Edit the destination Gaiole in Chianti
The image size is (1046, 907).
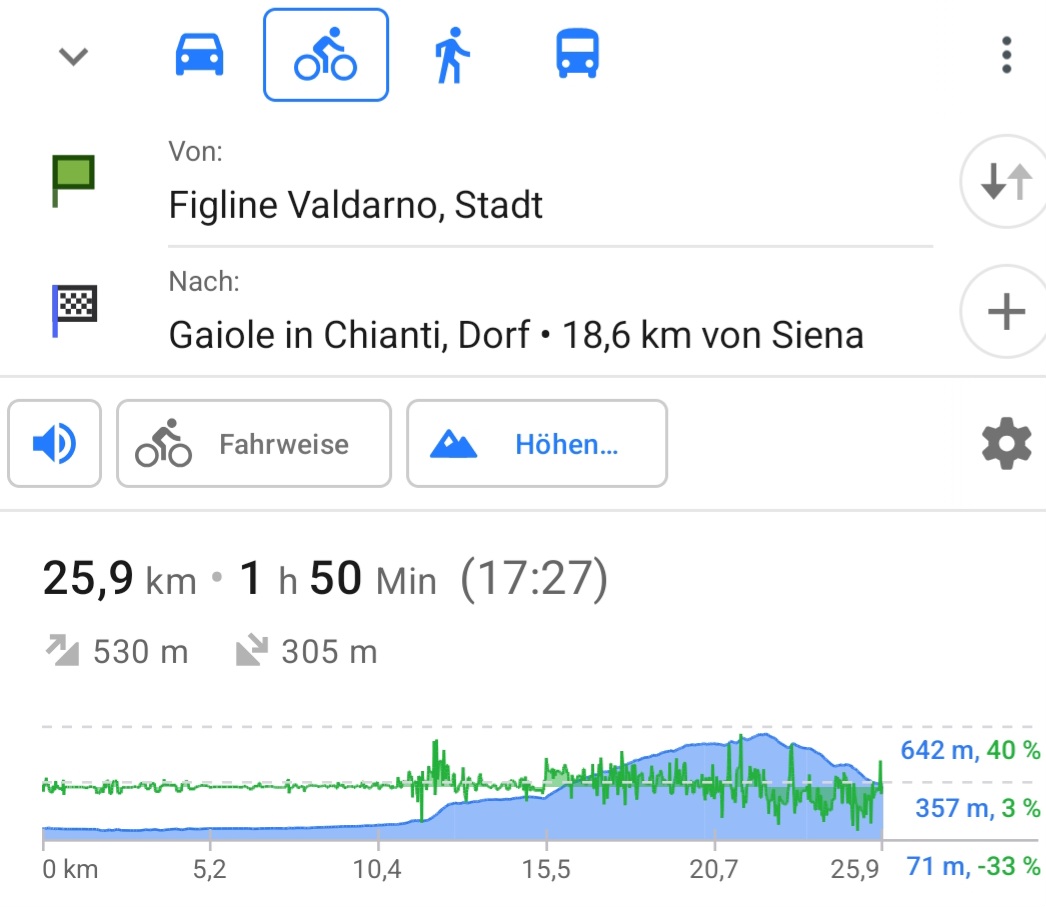pos(515,335)
